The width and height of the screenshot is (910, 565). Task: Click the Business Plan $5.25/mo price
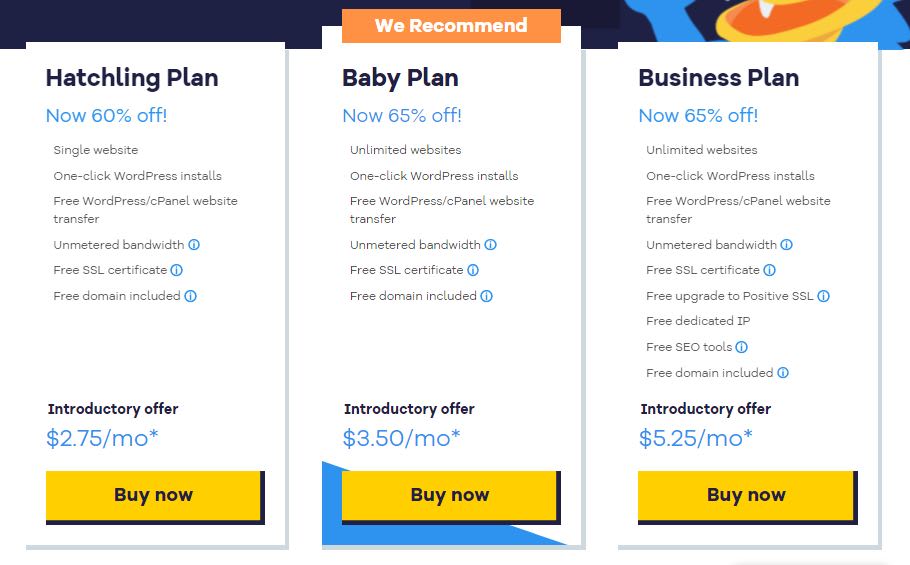coord(695,438)
